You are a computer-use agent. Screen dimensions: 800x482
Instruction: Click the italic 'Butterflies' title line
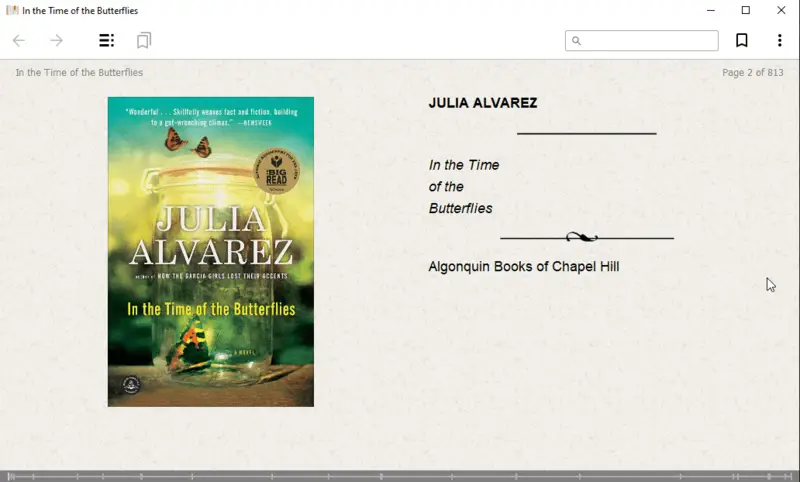461,208
